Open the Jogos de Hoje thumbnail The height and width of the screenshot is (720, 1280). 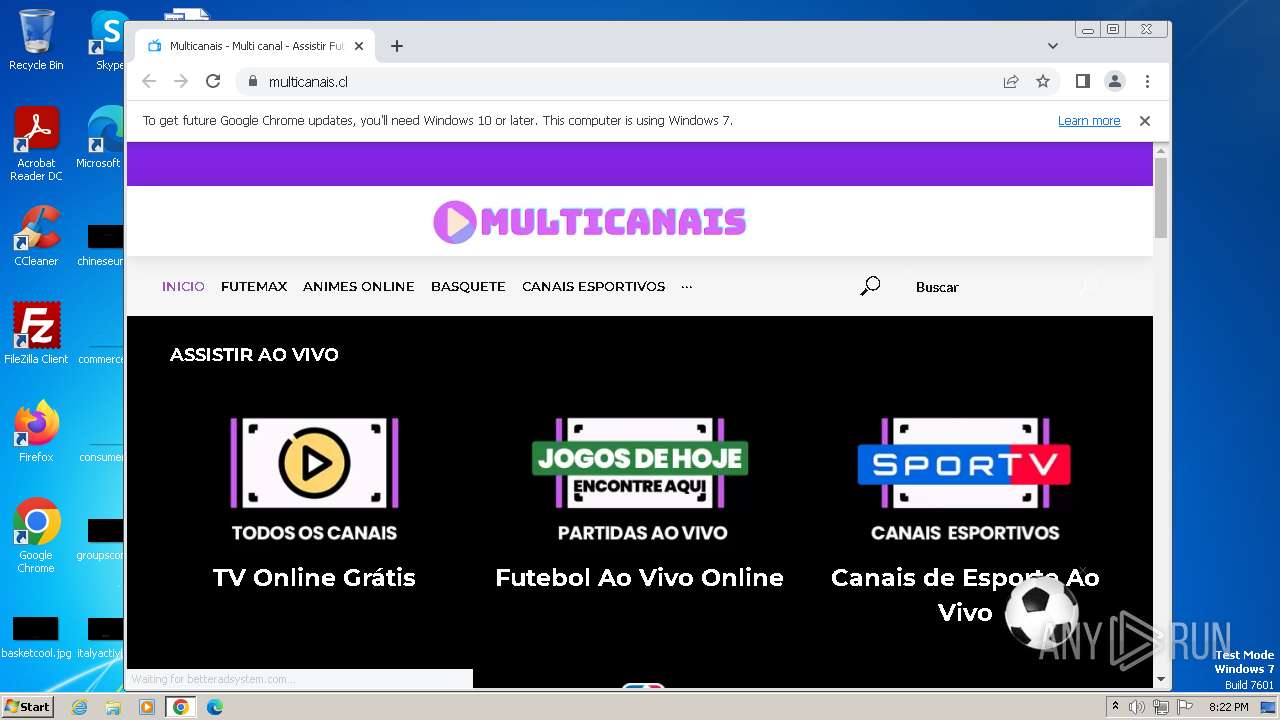tap(641, 479)
